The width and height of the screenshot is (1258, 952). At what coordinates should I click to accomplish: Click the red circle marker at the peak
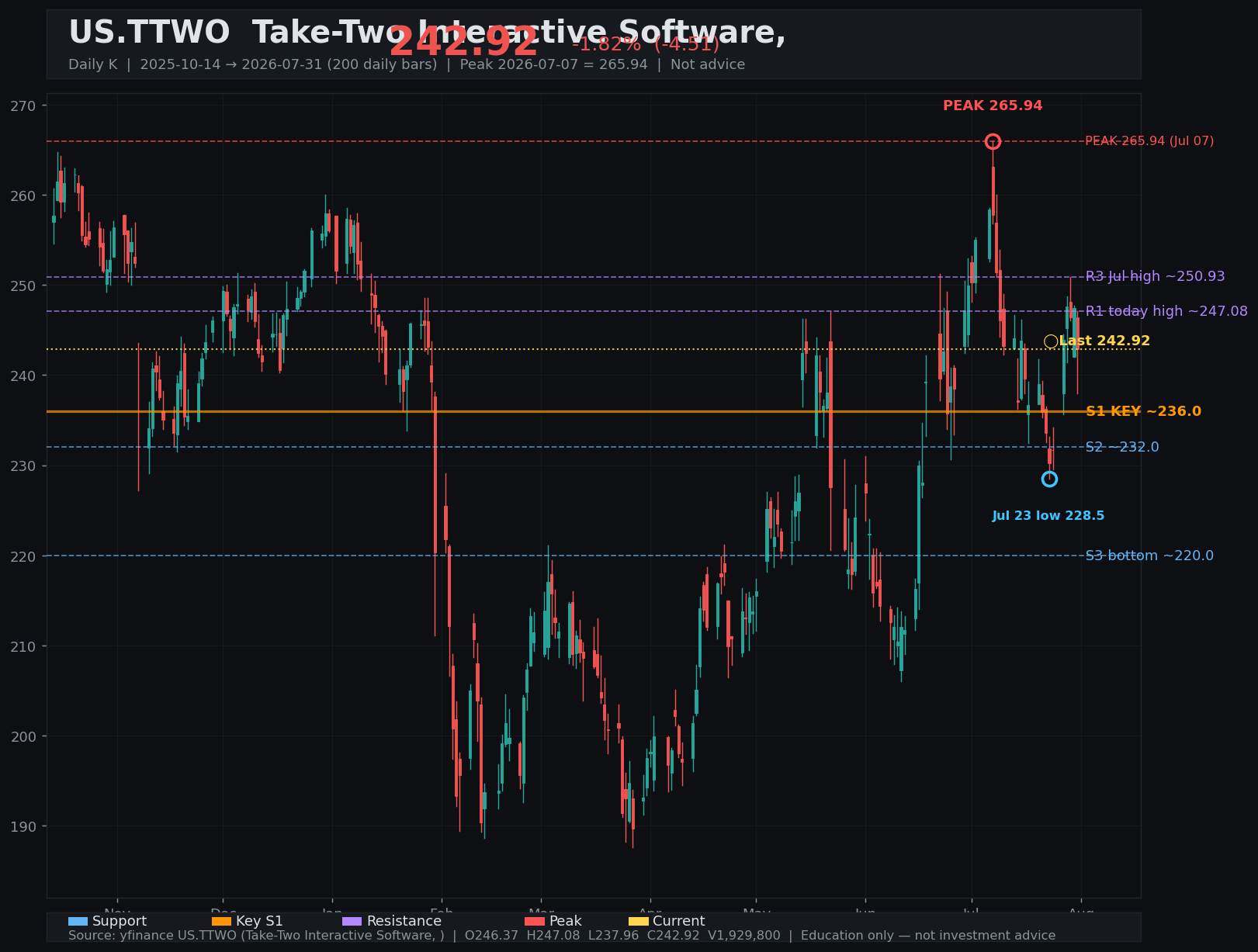pyautogui.click(x=993, y=141)
